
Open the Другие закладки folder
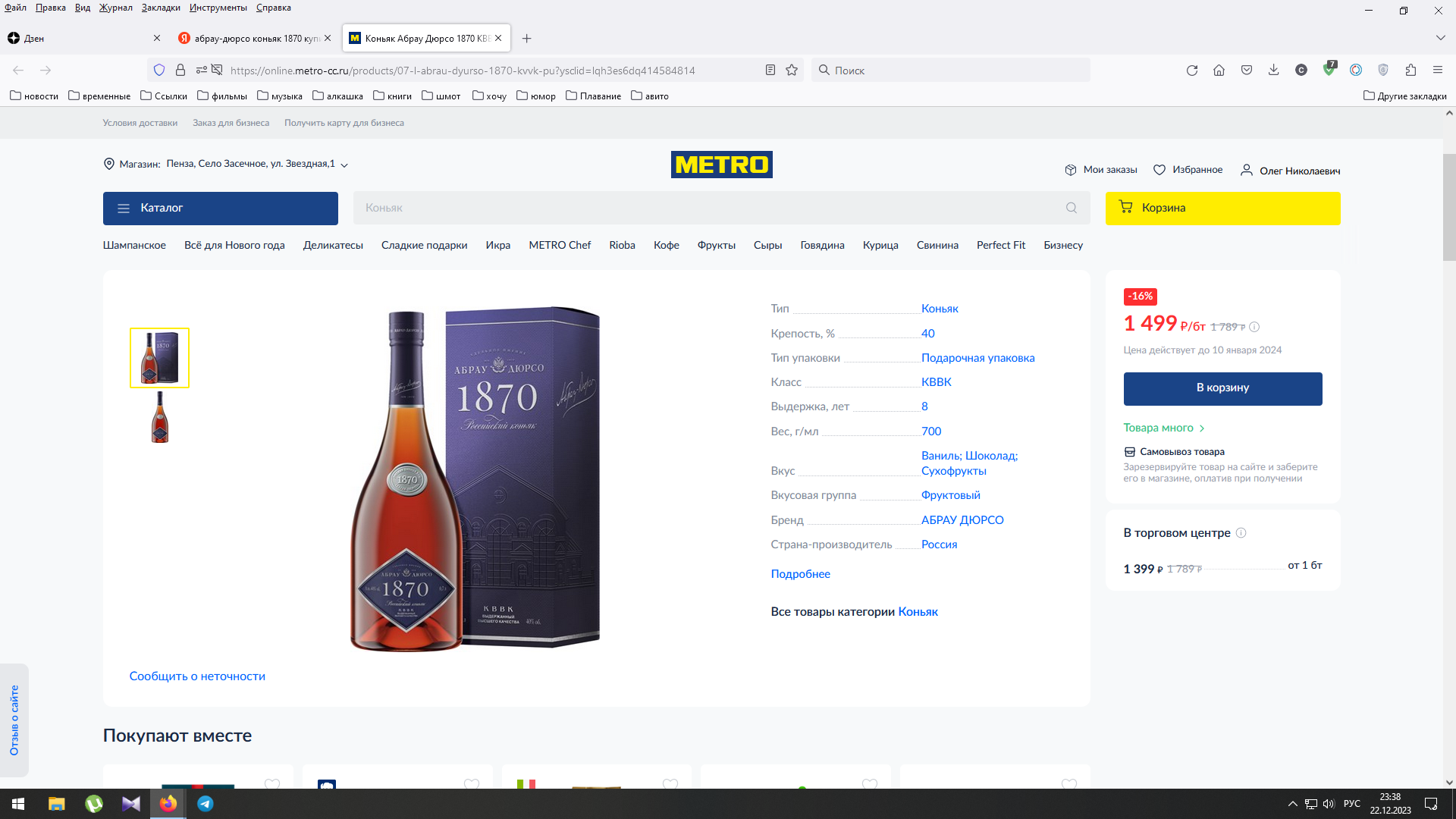pos(1404,96)
